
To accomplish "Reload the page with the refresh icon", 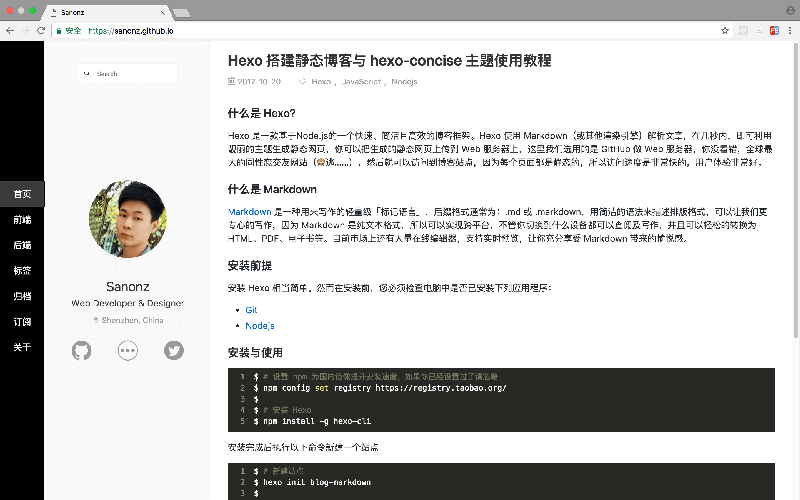I will tap(40, 31).
